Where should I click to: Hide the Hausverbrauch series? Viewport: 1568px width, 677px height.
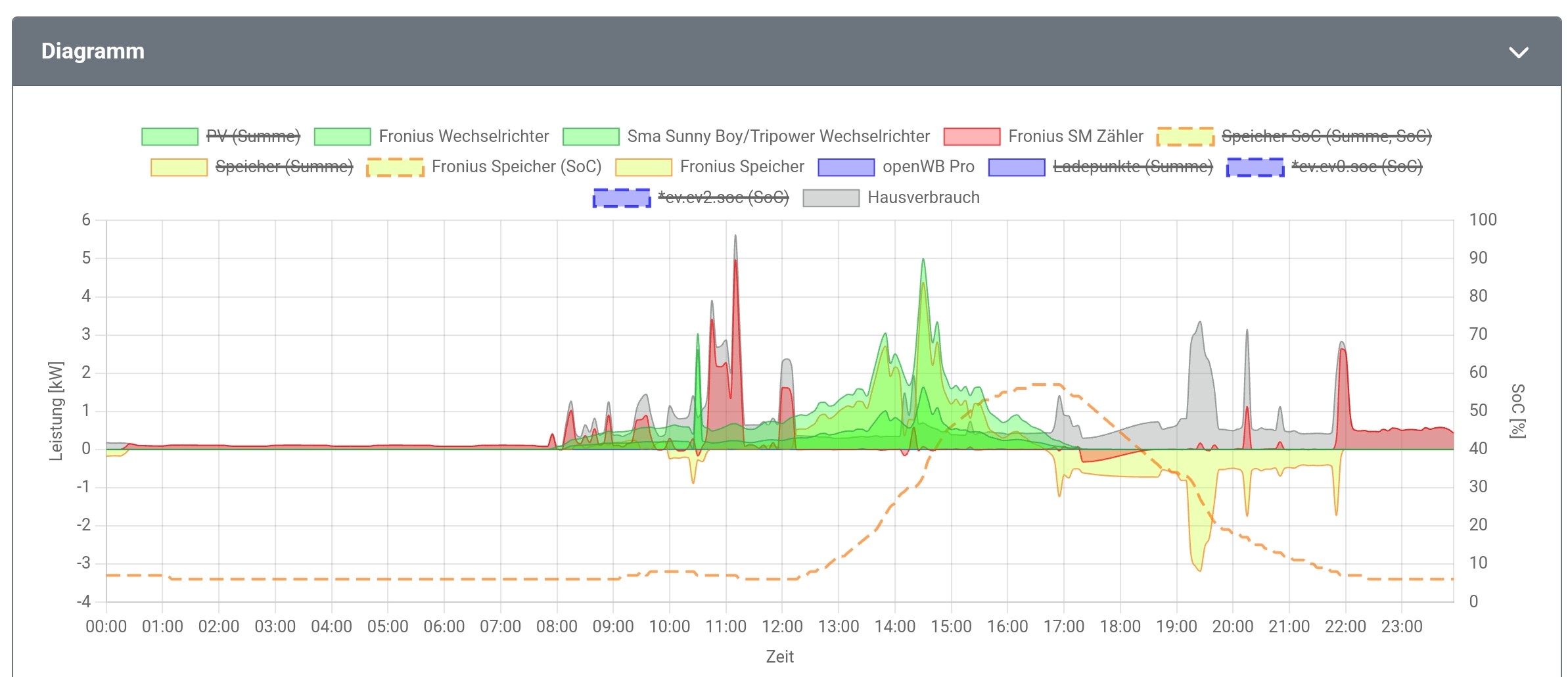[923, 198]
